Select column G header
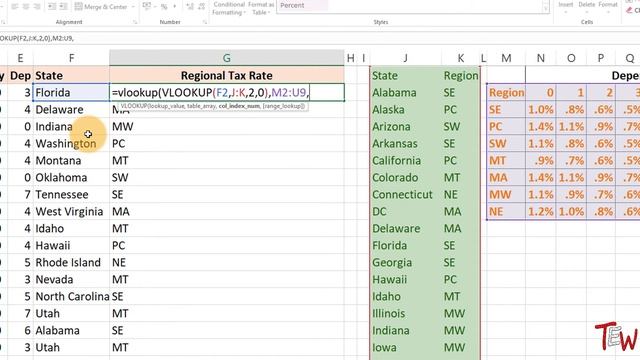Screen dimensions: 640x360 click(227, 58)
